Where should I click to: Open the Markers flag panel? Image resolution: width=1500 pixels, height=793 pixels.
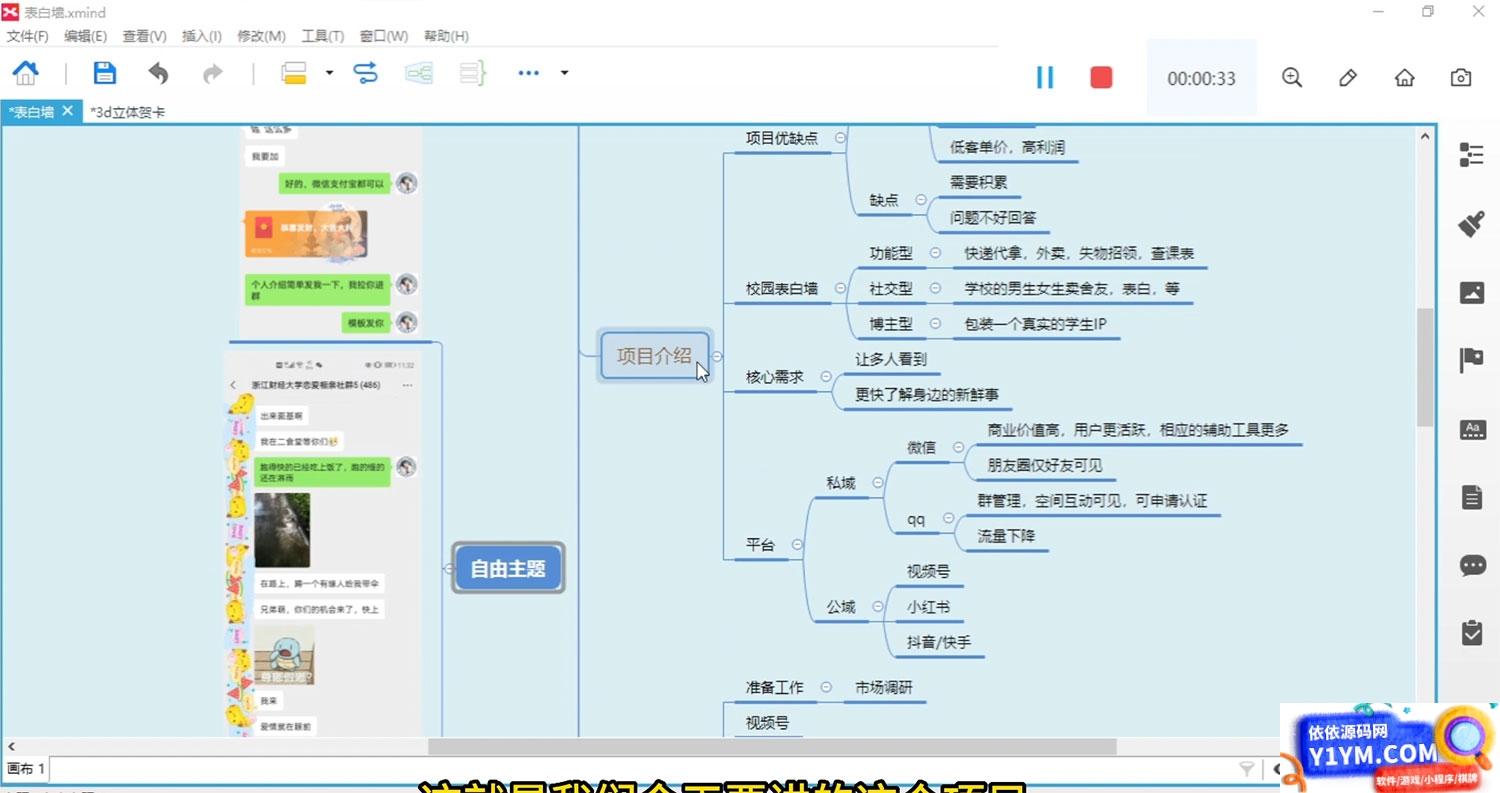pyautogui.click(x=1472, y=360)
